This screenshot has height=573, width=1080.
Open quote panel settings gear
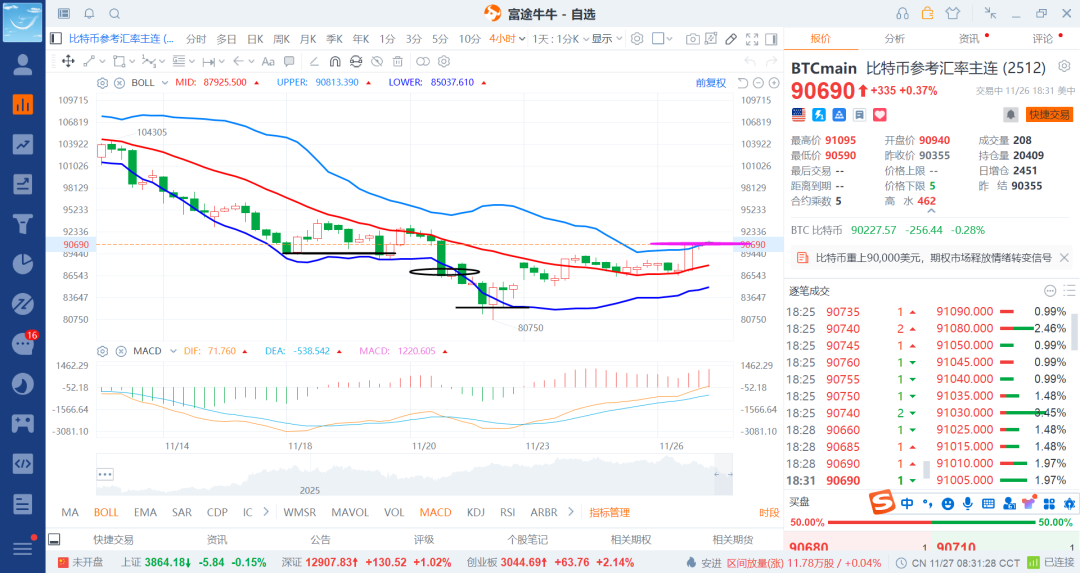1064,66
